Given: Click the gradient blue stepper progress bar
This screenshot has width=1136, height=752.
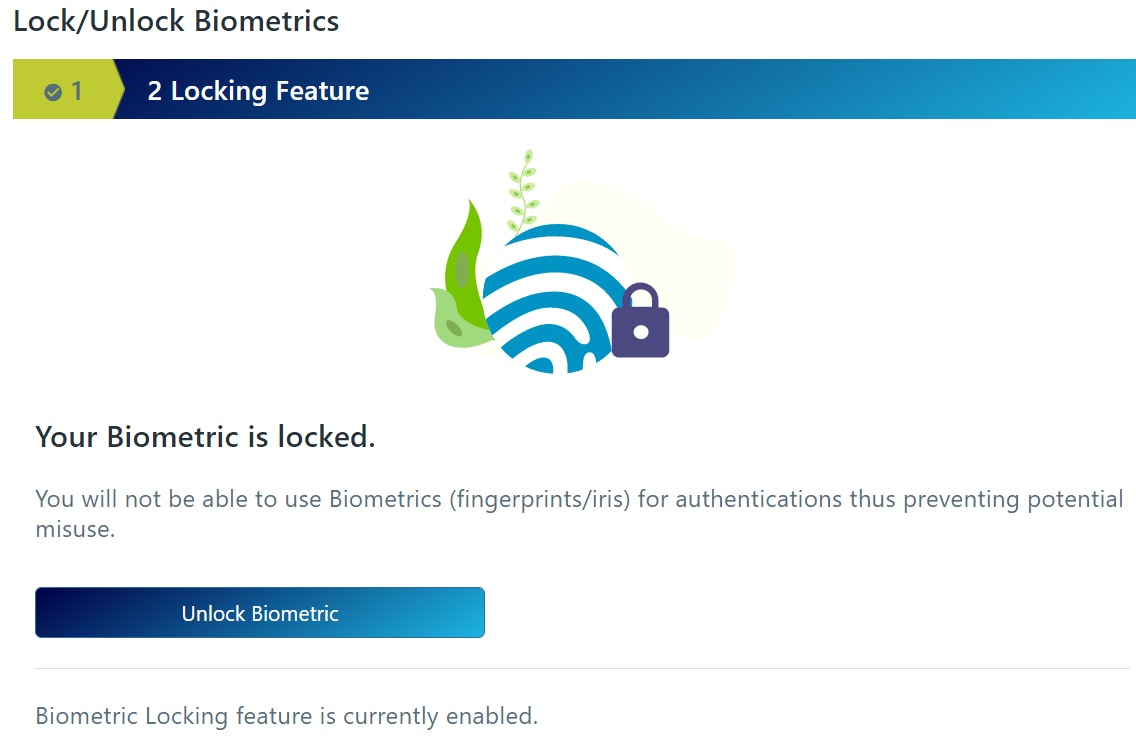Looking at the screenshot, I should tap(600, 90).
